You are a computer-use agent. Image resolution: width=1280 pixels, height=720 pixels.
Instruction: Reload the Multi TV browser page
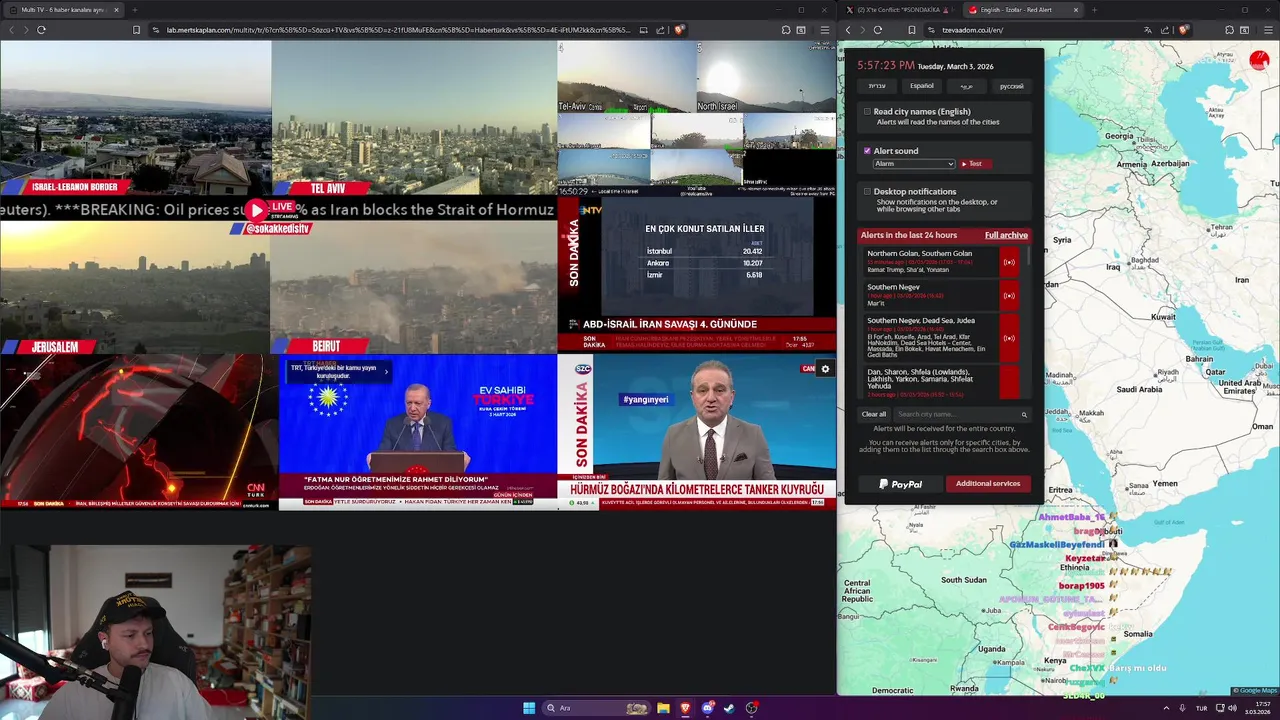(x=41, y=30)
